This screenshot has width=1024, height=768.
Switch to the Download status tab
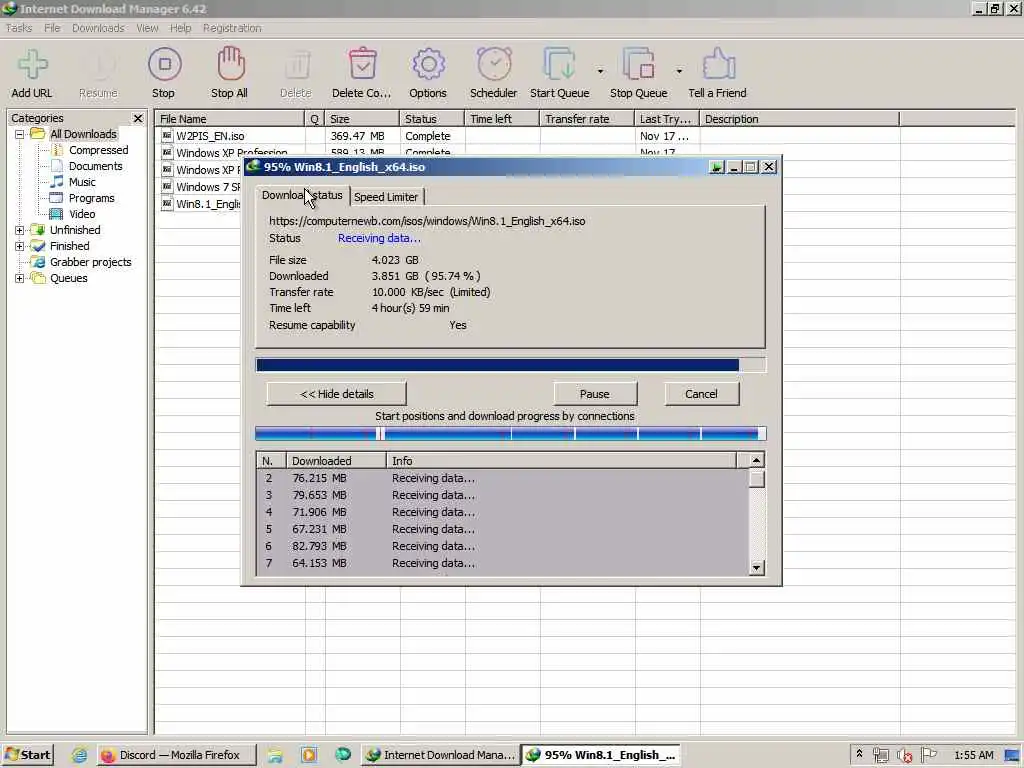click(x=302, y=195)
